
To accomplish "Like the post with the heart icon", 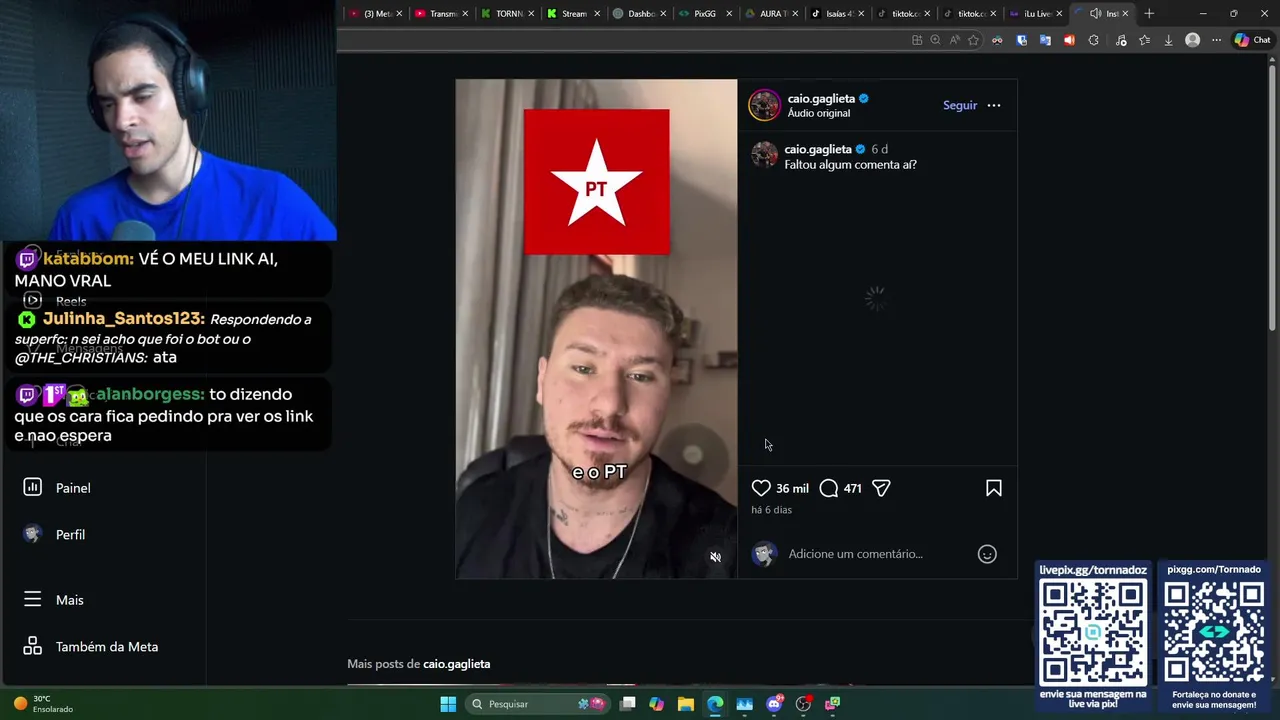I will click(761, 488).
